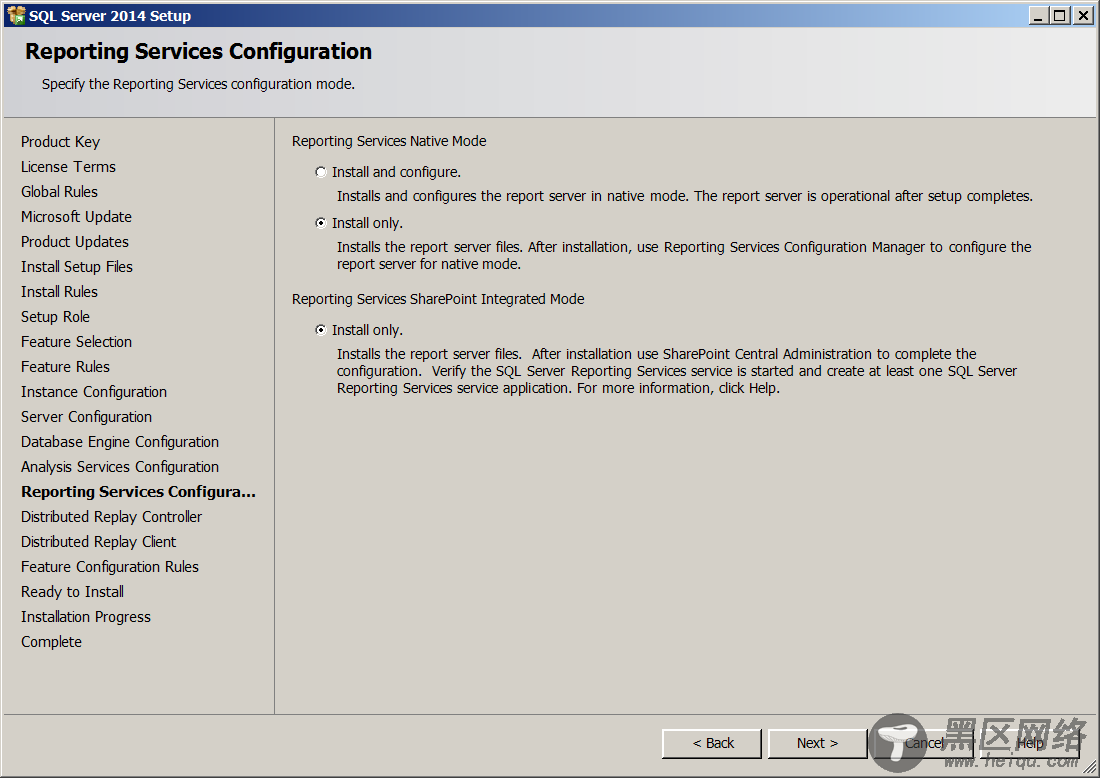1100x778 pixels.
Task: Select the Distributed Replay Client step
Action: pos(98,542)
